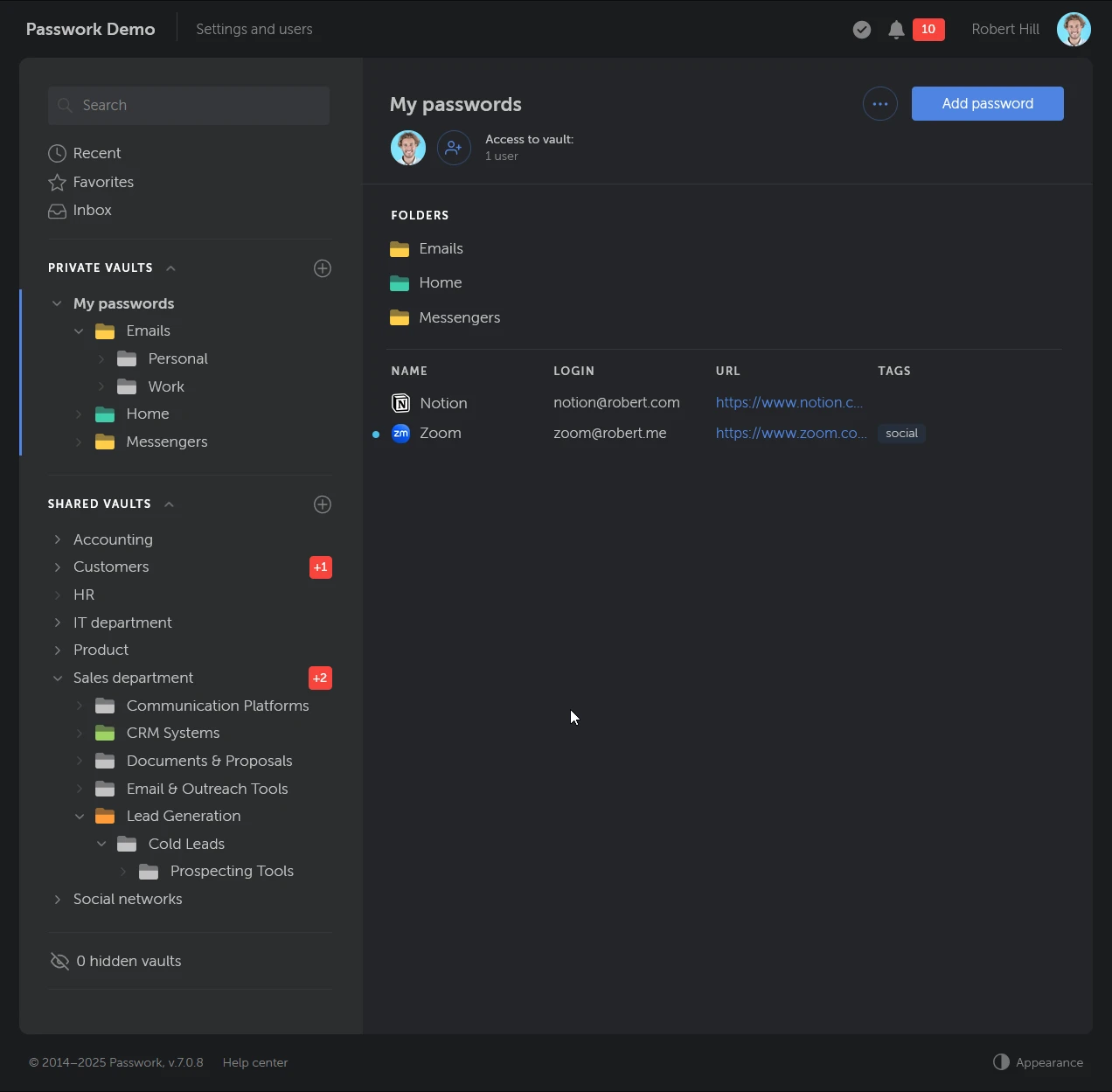The image size is (1112, 1092).
Task: Select the Favorites sidebar item
Action: (102, 182)
